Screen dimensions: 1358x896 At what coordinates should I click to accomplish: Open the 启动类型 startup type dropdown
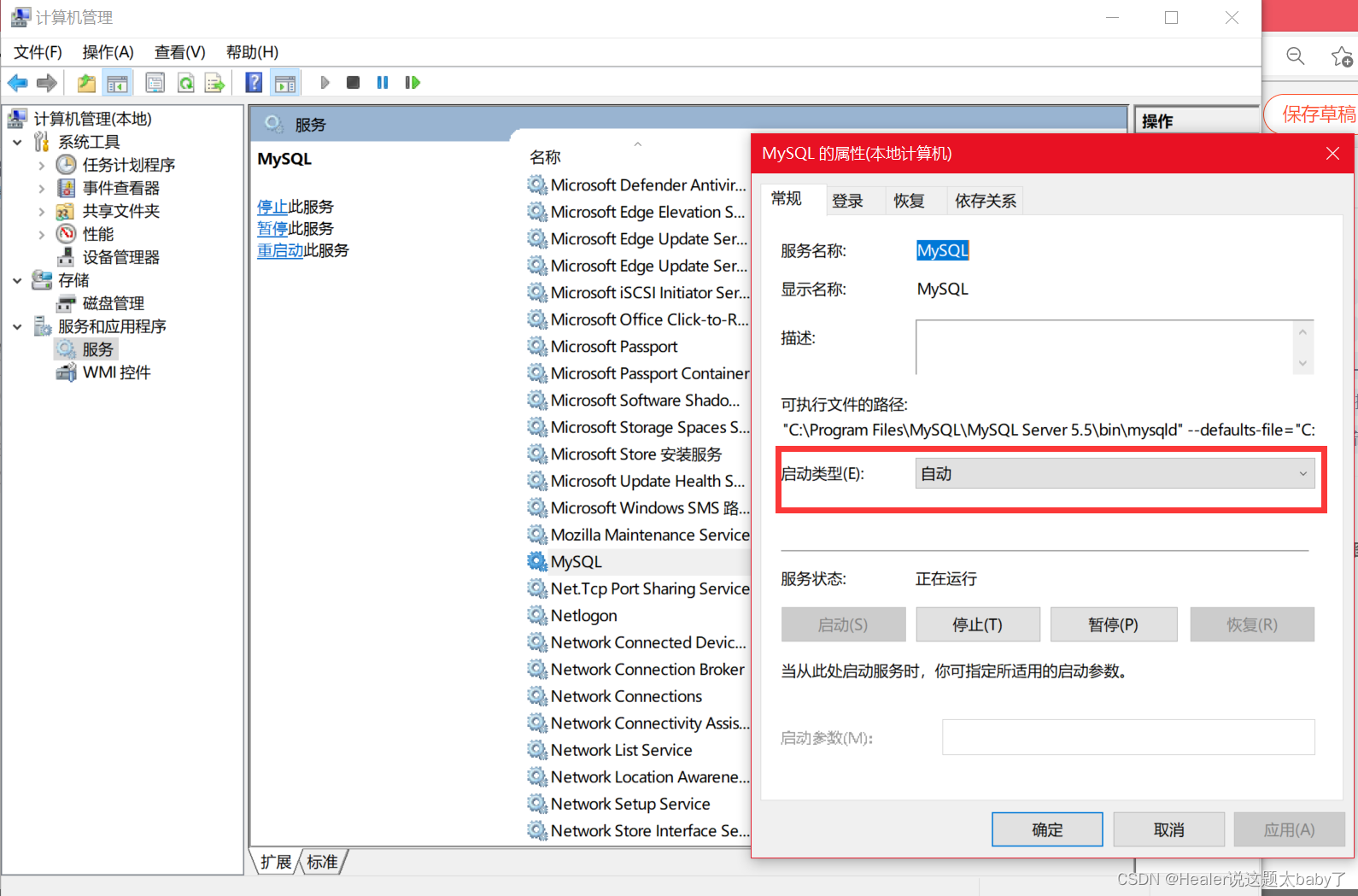point(1115,474)
